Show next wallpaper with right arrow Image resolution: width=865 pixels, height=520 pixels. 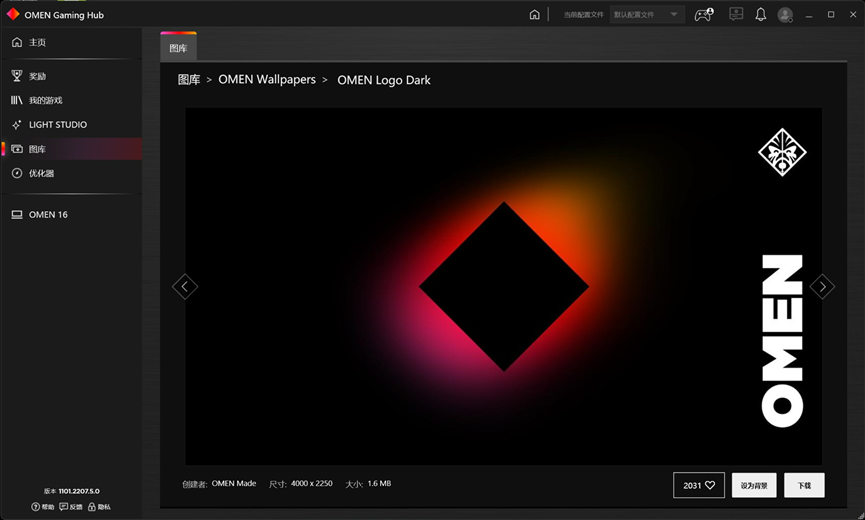822,287
